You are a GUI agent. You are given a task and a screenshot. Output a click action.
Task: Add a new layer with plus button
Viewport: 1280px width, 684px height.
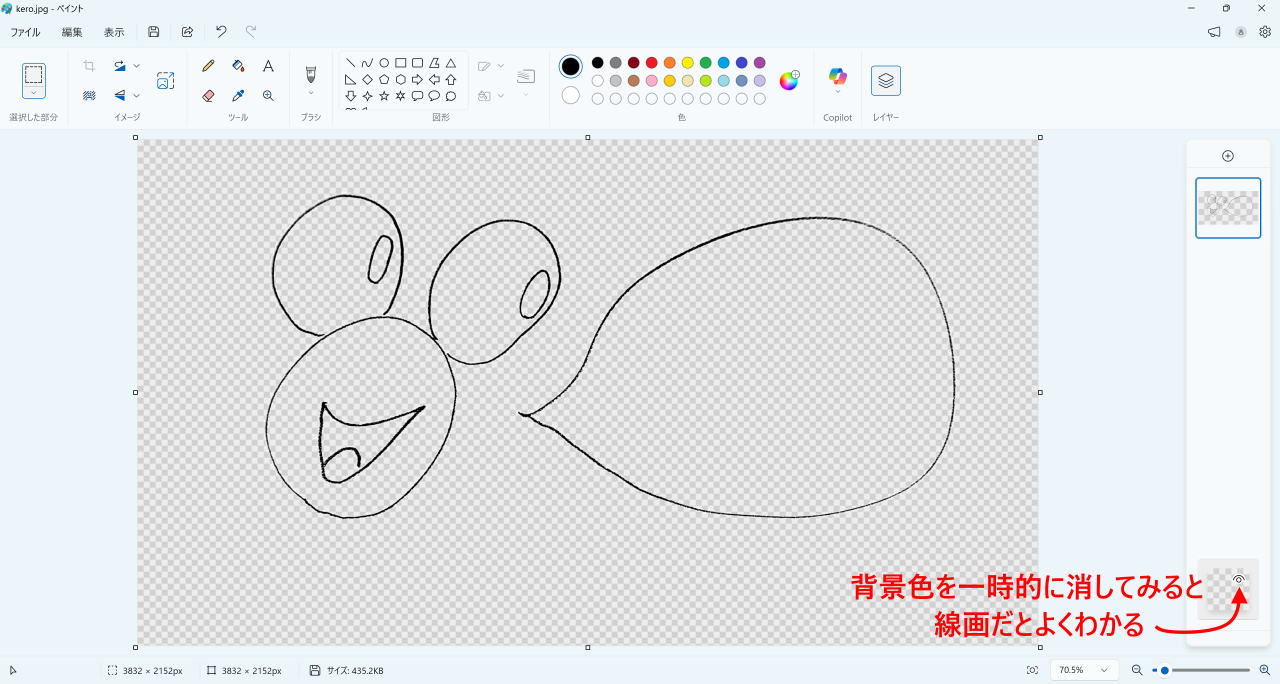(x=1228, y=156)
